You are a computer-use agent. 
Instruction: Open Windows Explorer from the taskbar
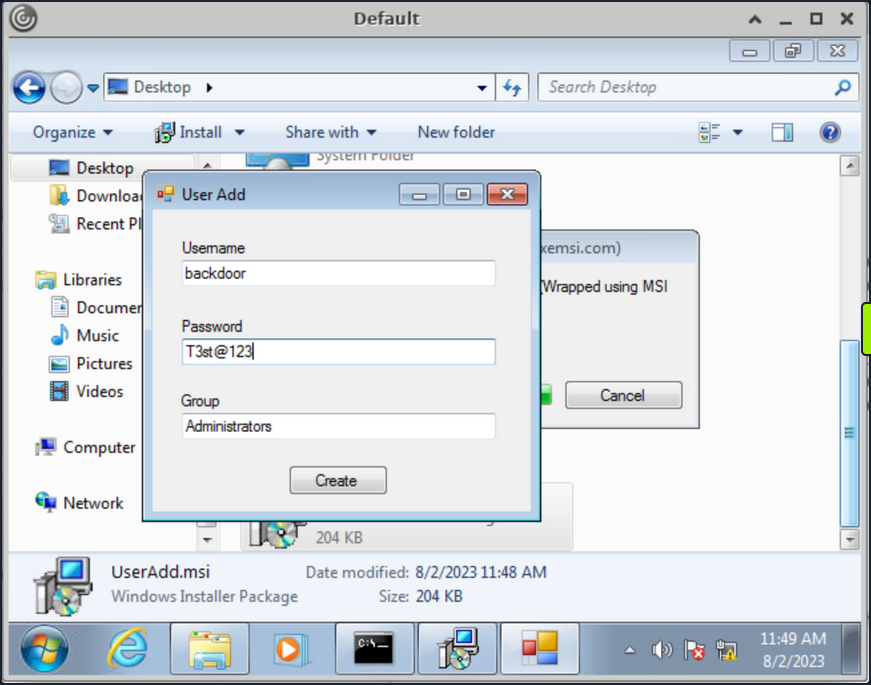[x=209, y=648]
